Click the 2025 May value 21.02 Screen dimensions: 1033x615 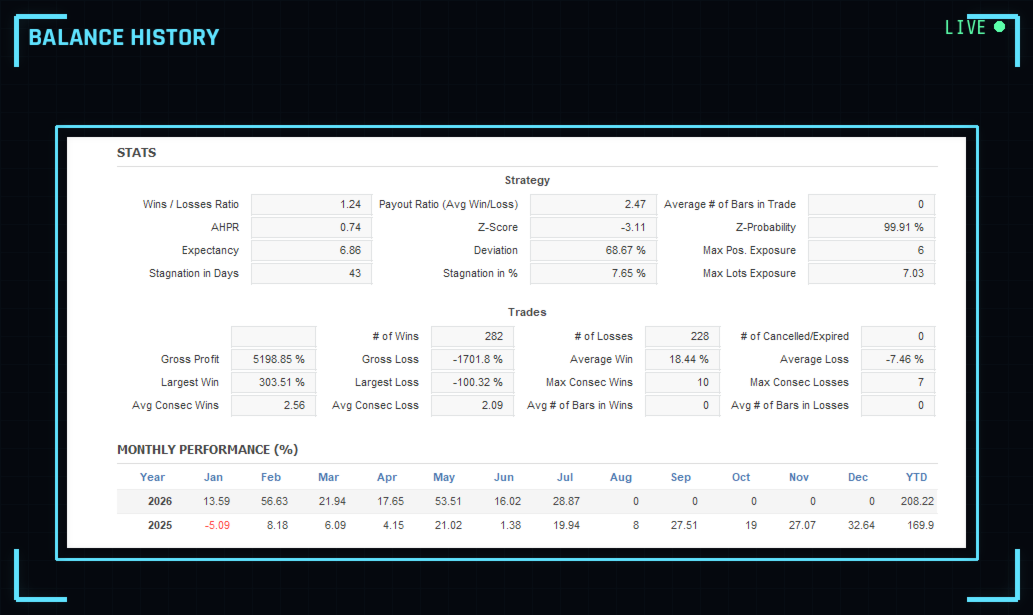click(x=448, y=525)
